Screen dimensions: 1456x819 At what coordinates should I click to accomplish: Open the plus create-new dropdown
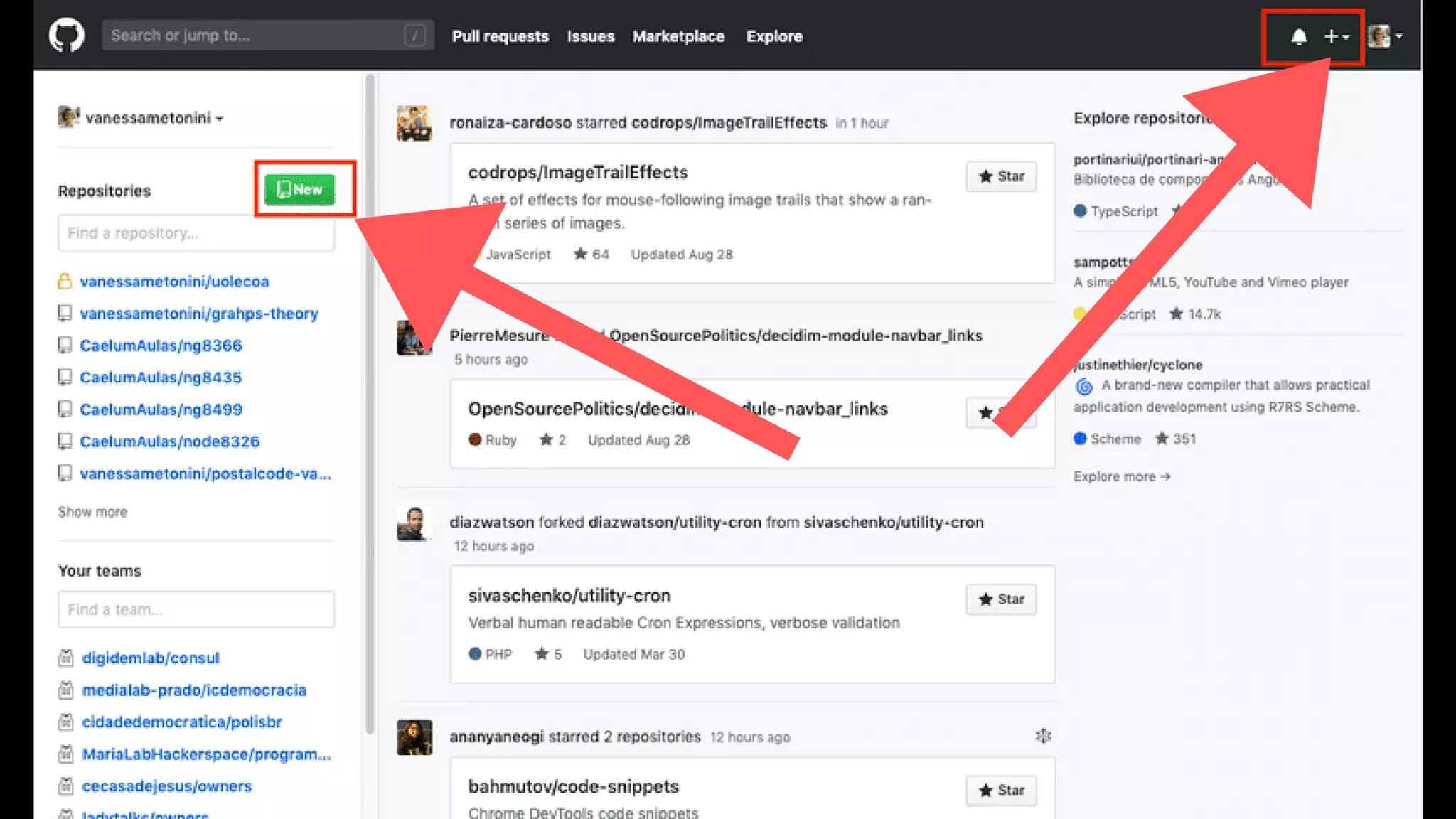coord(1336,36)
